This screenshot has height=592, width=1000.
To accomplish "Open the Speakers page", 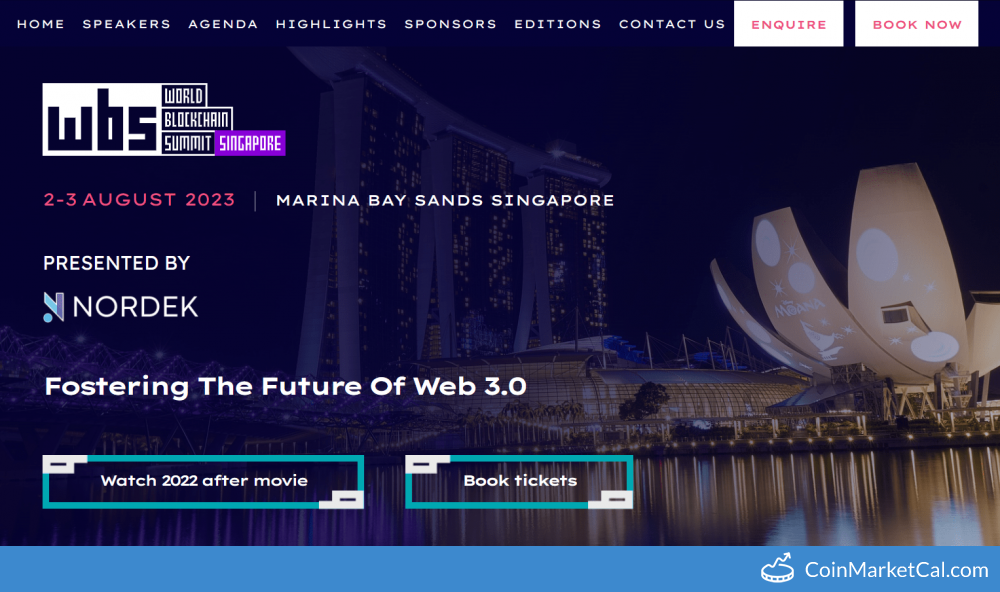I will tap(126, 24).
